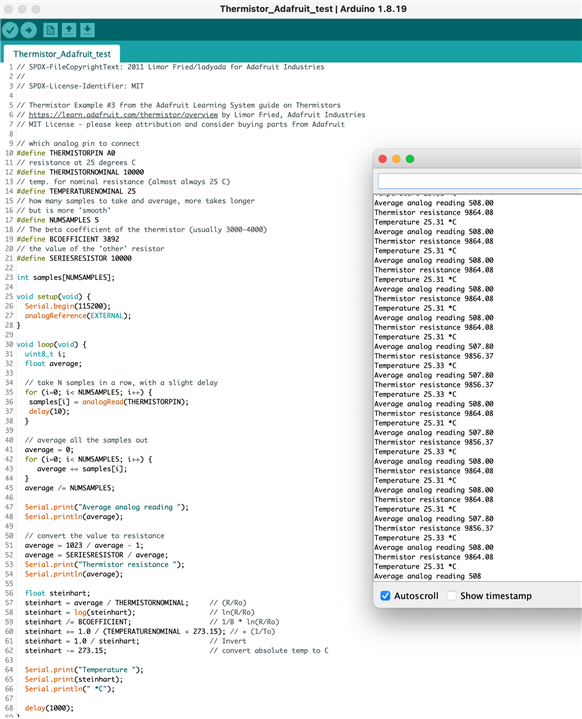Image resolution: width=582 pixels, height=719 pixels.
Task: Enable the Show timestamp checkbox
Action: pyautogui.click(x=452, y=596)
